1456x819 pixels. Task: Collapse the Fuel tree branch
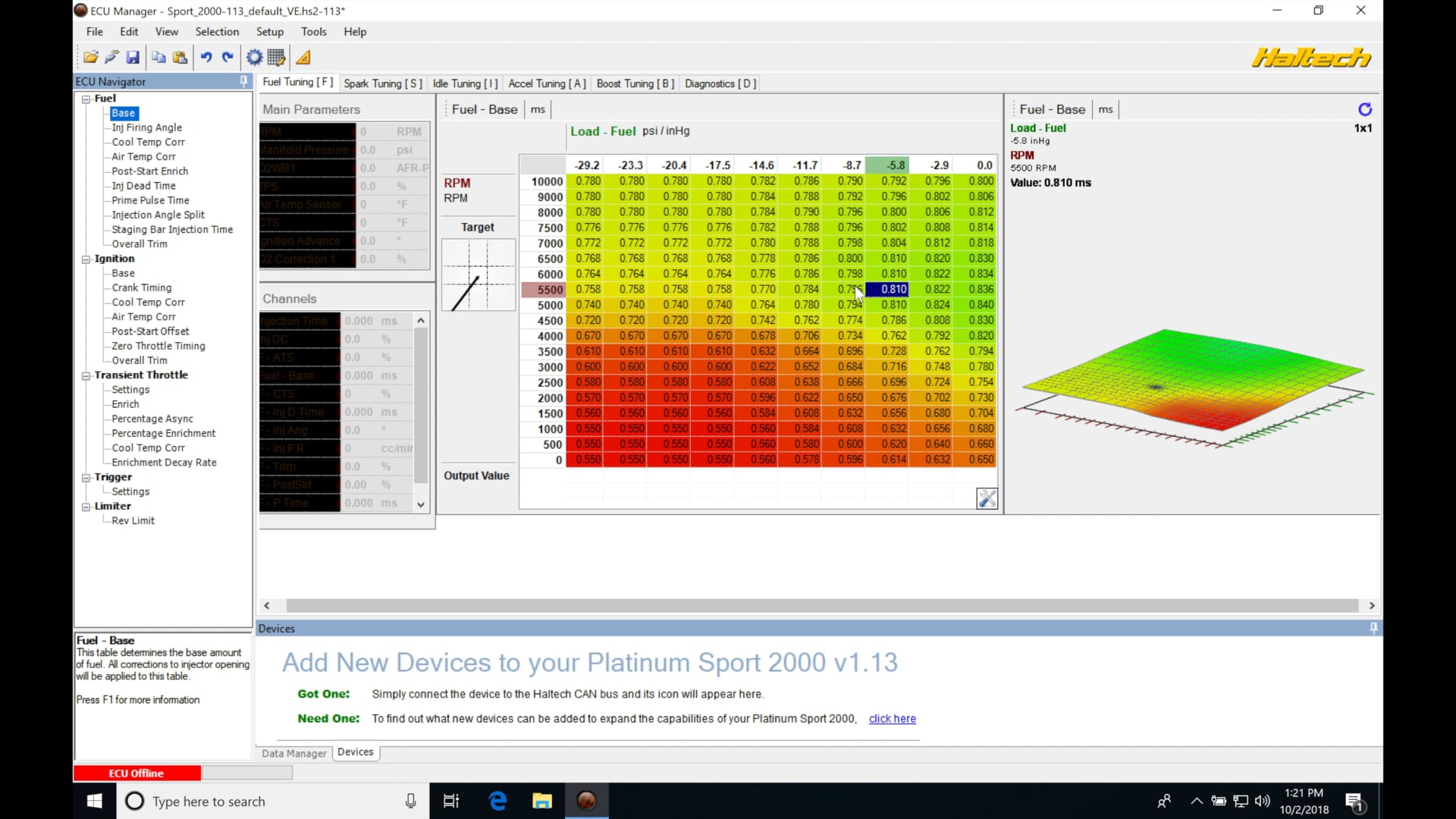(x=86, y=99)
